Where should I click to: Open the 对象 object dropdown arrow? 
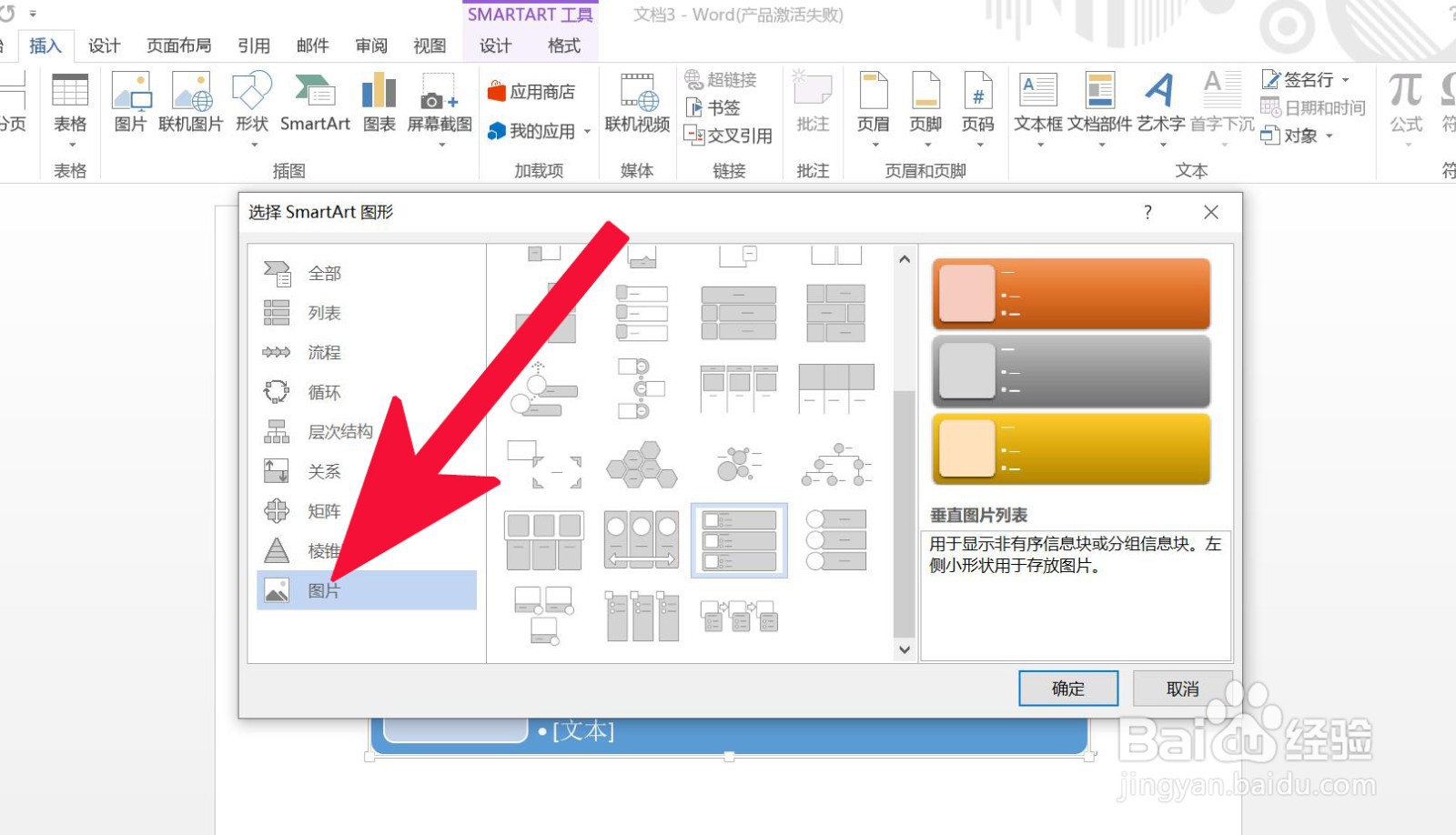[x=1327, y=136]
